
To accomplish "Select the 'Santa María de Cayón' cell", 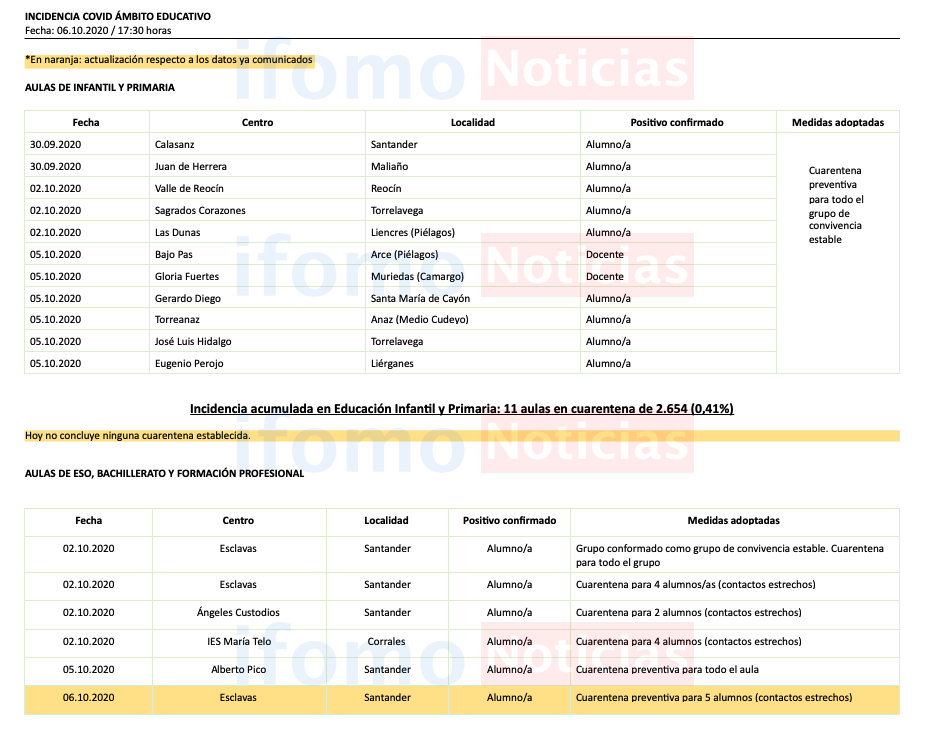I will pyautogui.click(x=420, y=299).
